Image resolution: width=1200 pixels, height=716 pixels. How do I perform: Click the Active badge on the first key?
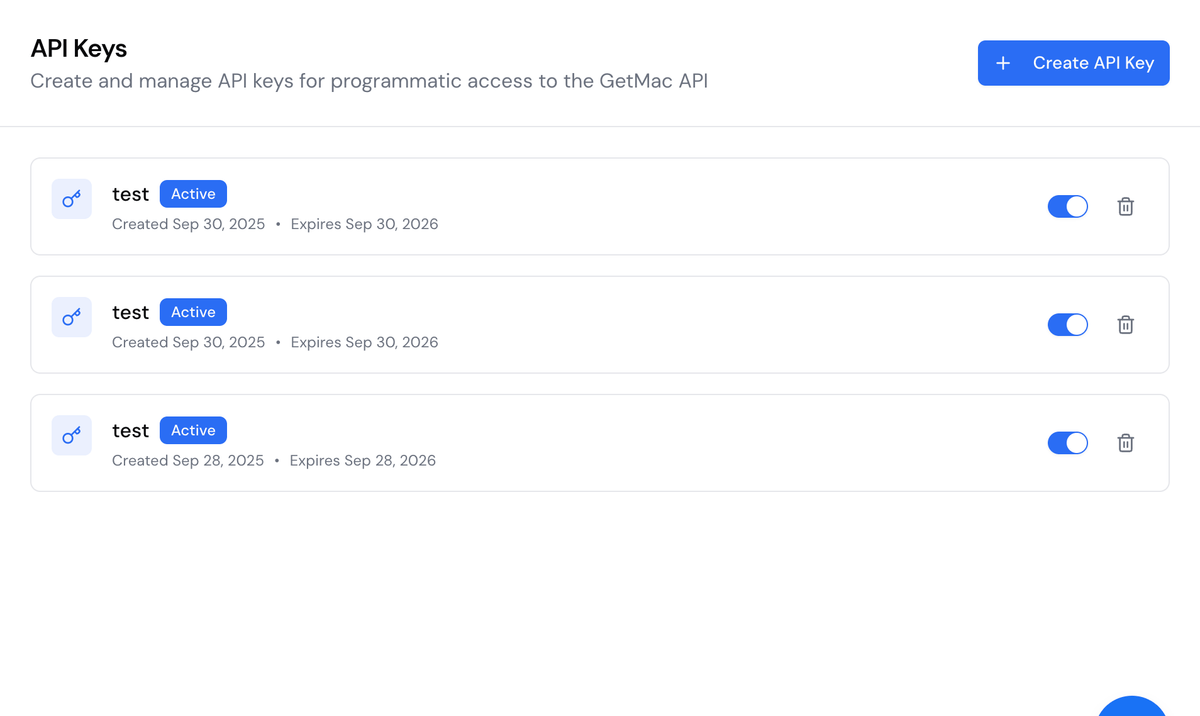pyautogui.click(x=193, y=193)
